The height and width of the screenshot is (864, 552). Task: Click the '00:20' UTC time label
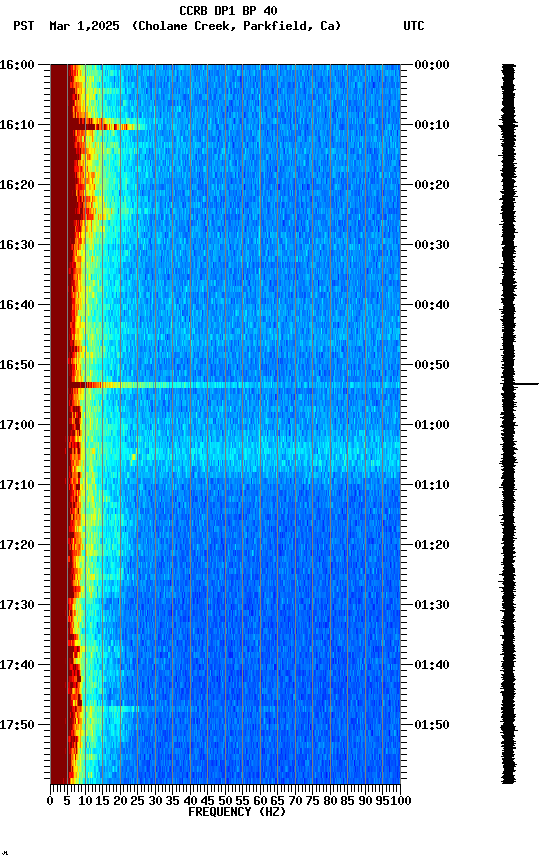pos(432,185)
